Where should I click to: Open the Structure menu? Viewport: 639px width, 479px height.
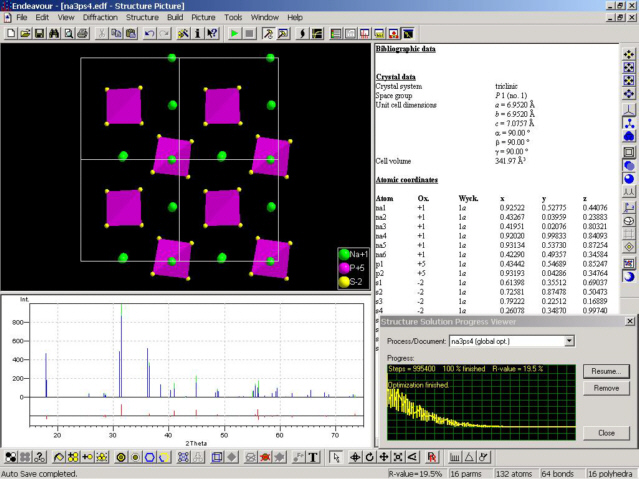coord(143,18)
